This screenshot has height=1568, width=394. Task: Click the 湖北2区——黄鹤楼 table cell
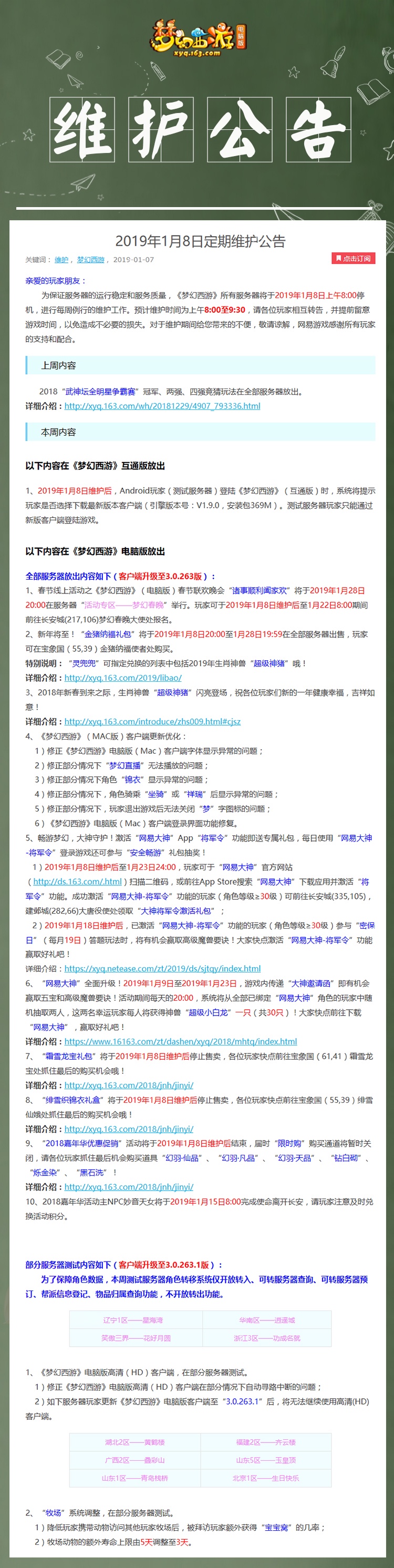pyautogui.click(x=135, y=1442)
